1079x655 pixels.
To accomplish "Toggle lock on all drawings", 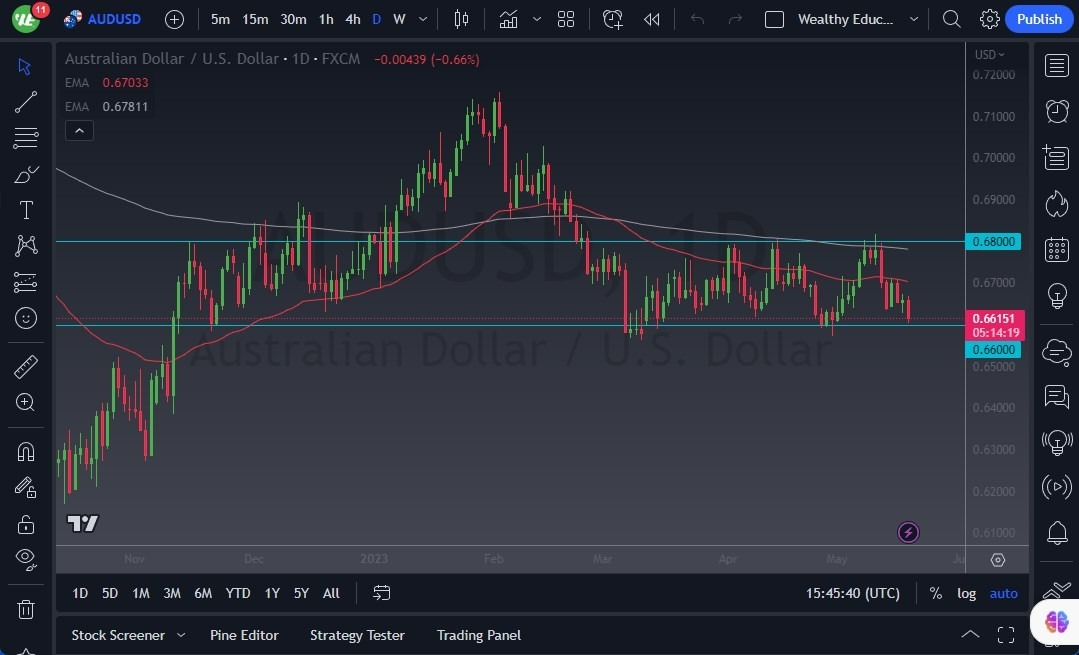I will point(26,524).
